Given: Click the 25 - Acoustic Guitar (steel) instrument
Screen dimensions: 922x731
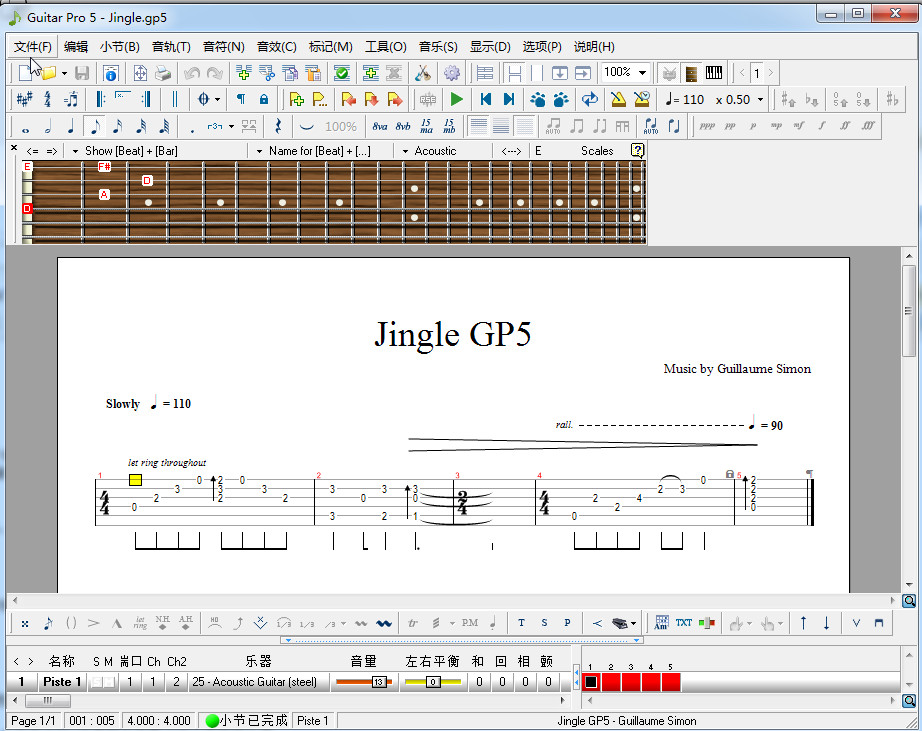Looking at the screenshot, I should click(x=255, y=682).
